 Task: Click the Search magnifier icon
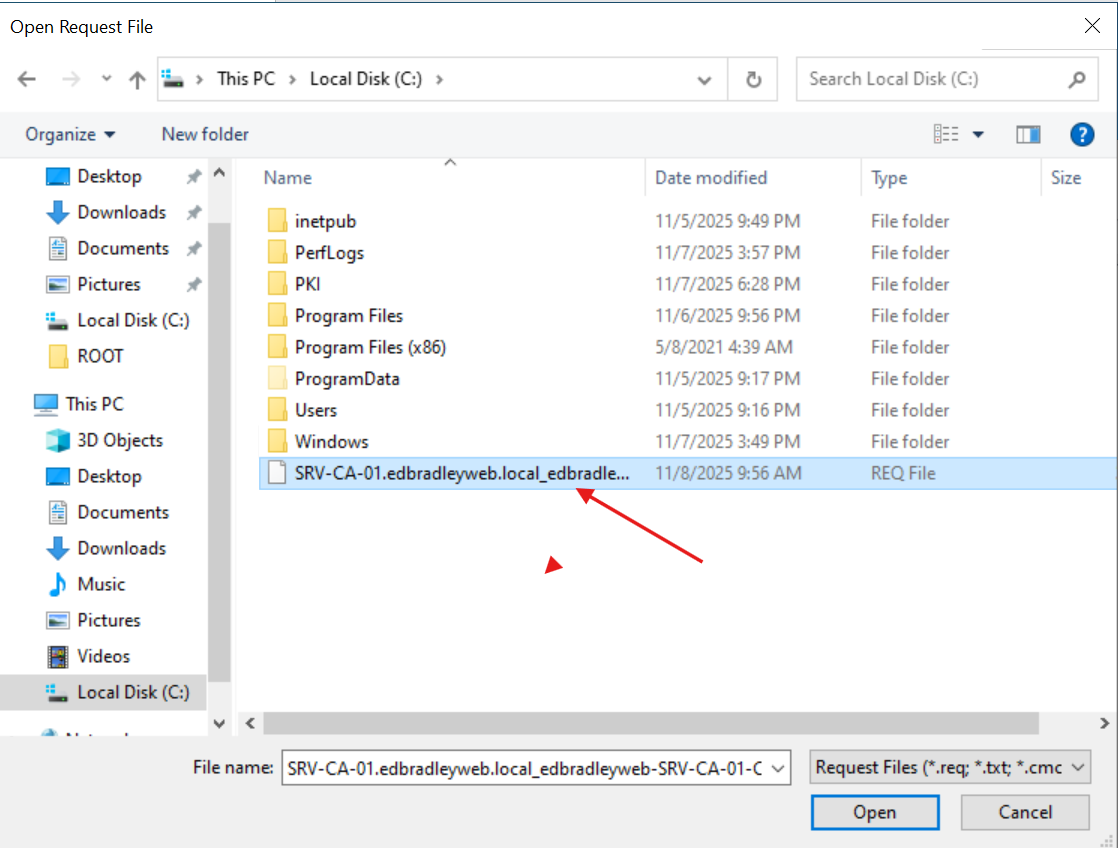point(1076,78)
